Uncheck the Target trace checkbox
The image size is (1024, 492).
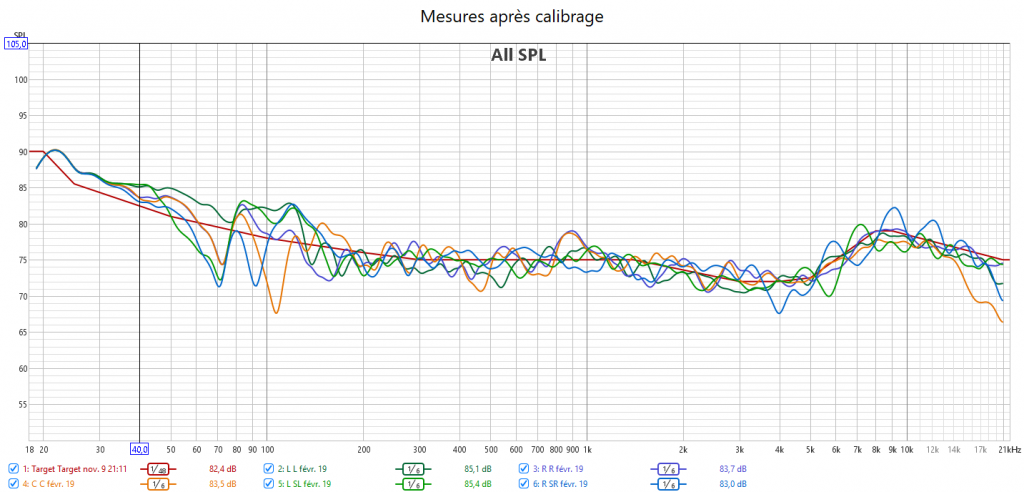[13, 468]
